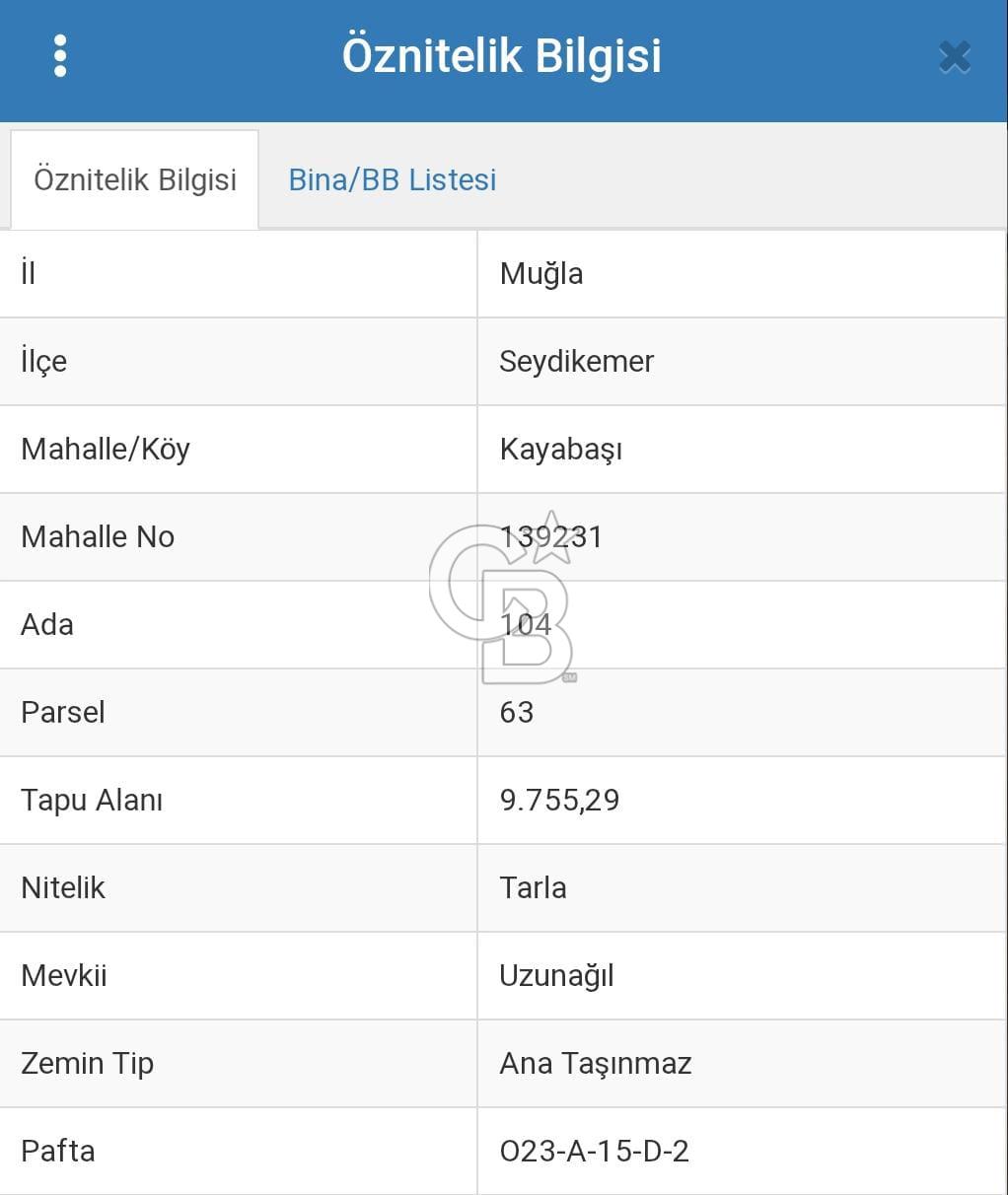This screenshot has height=1195, width=1008.
Task: Select the Zemin Tip row Ana Taşınmaz
Action: [594, 1064]
